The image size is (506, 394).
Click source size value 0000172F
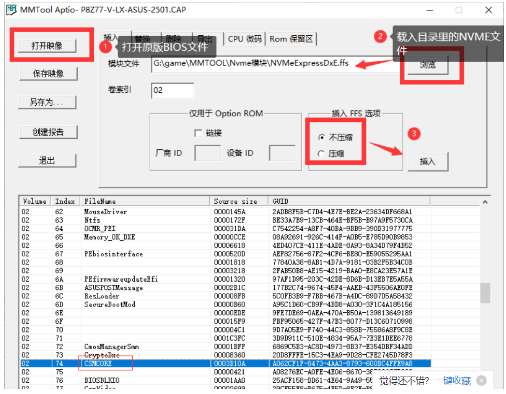point(230,220)
